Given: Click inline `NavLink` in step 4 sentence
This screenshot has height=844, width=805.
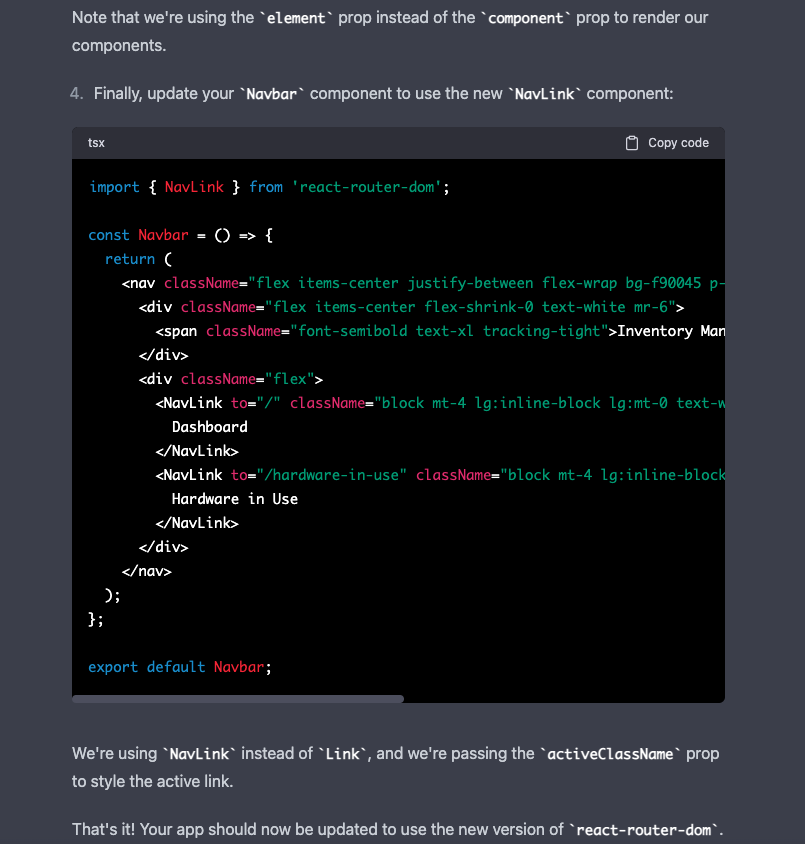Looking at the screenshot, I should click(x=545, y=94).
